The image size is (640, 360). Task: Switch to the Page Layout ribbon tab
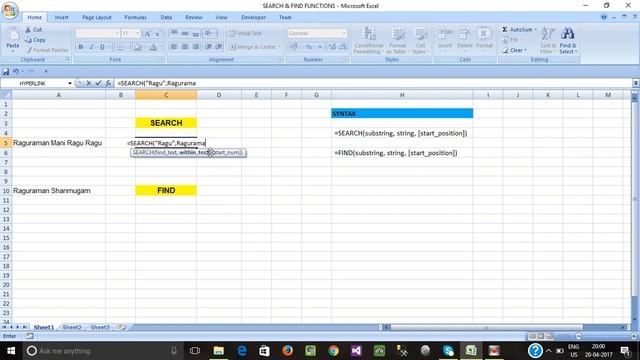(x=97, y=18)
